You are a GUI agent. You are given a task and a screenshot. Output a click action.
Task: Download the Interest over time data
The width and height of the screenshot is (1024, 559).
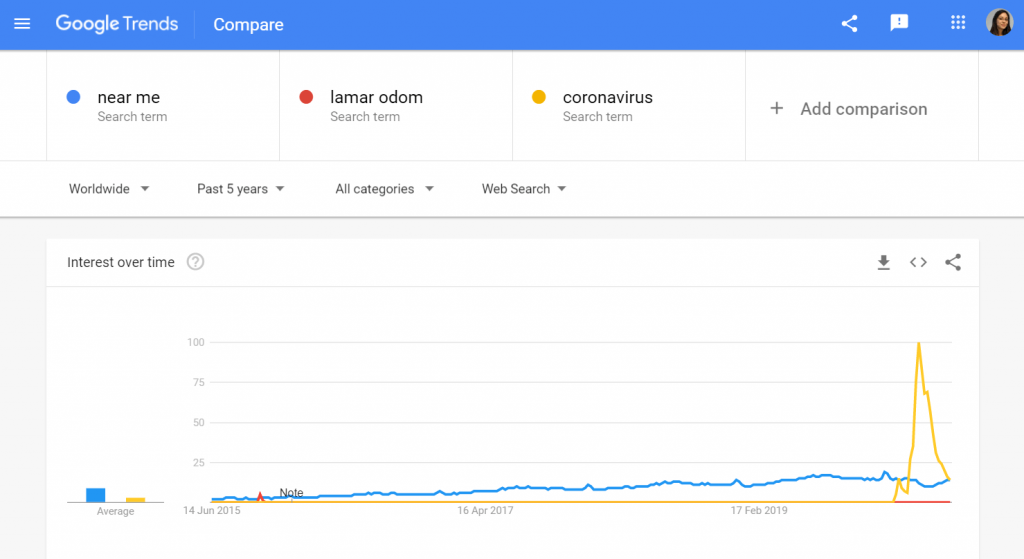pyautogui.click(x=884, y=263)
